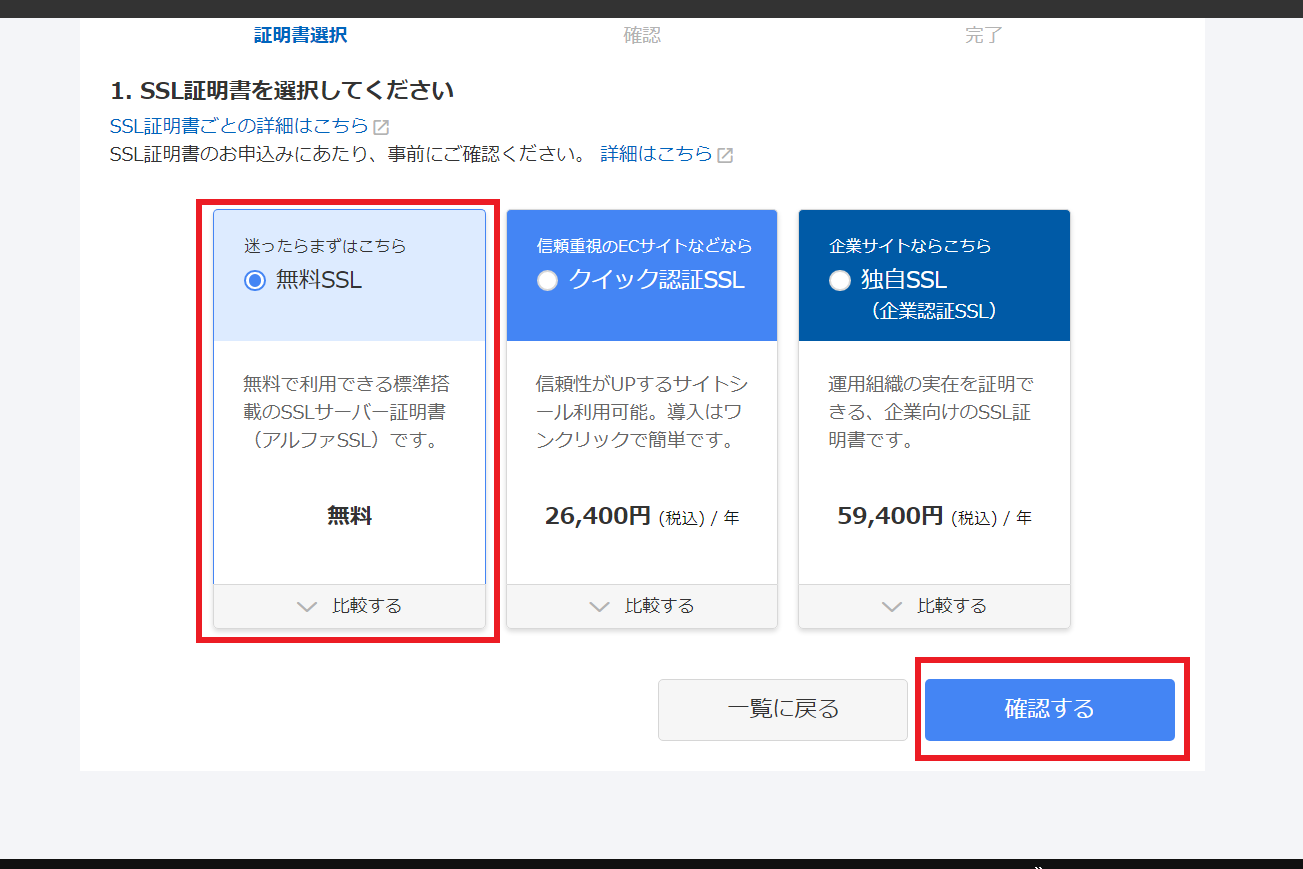
Task: Click the 完了 step tab
Action: tap(984, 36)
